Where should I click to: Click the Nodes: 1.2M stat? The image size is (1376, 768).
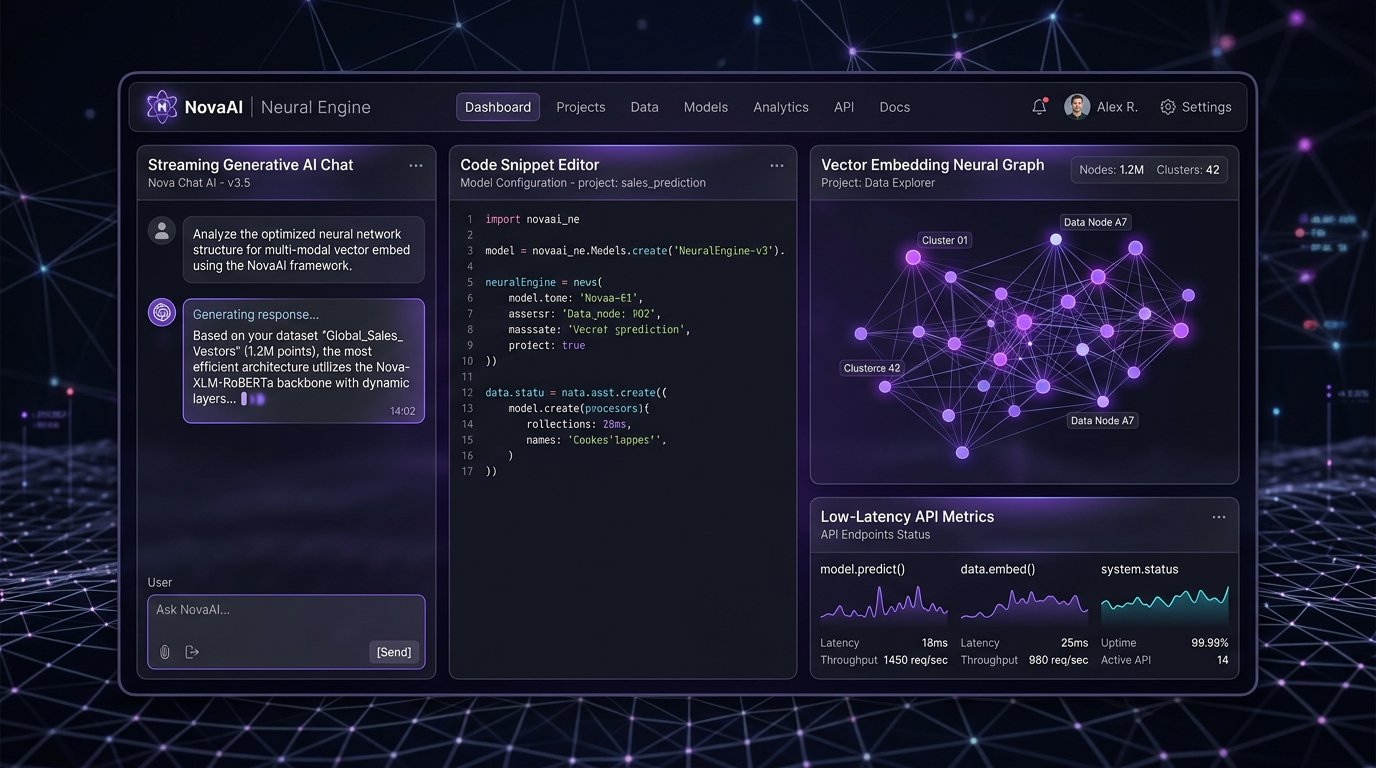(1112, 170)
